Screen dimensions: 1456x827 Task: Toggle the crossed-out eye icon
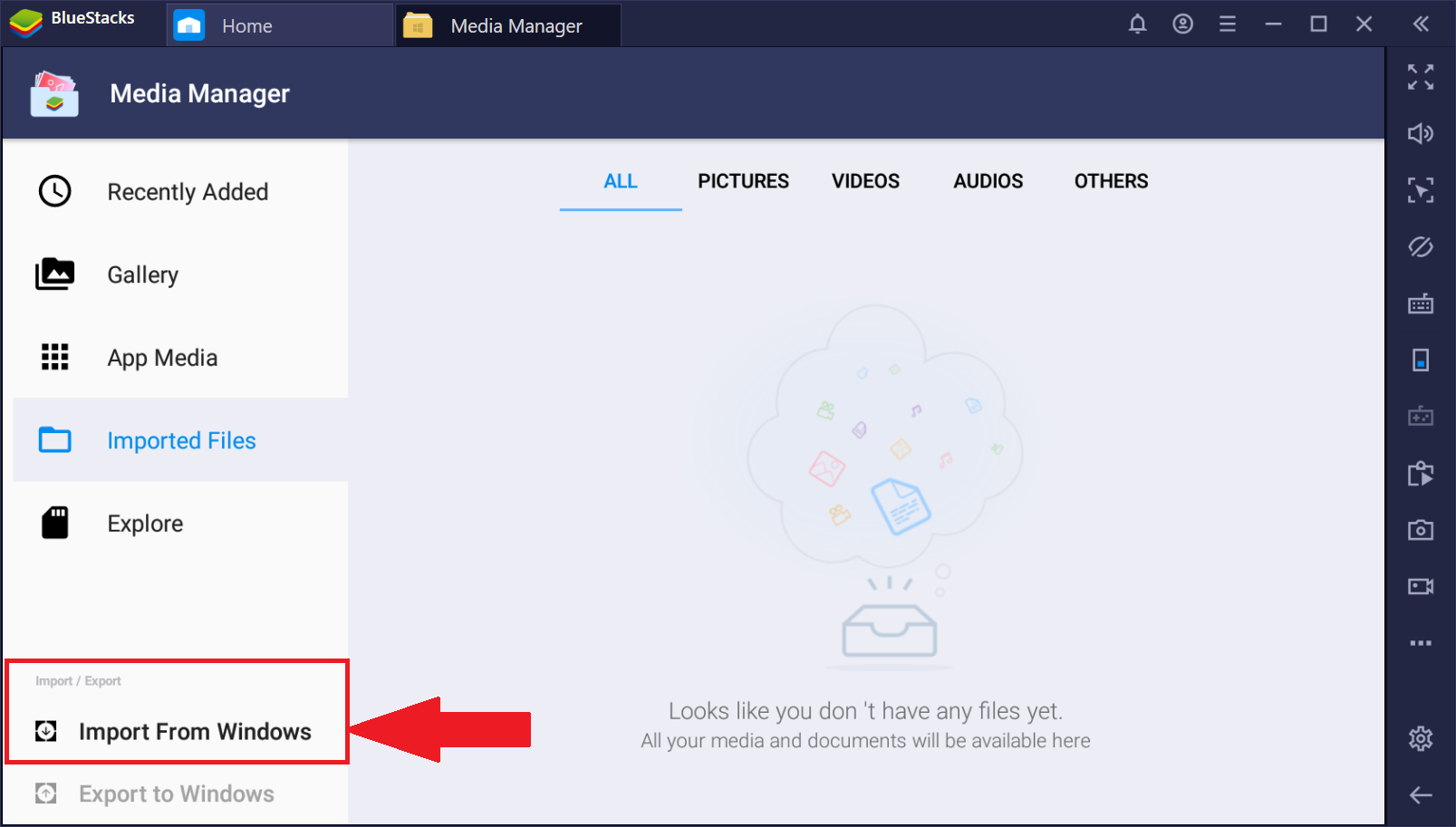(x=1421, y=246)
